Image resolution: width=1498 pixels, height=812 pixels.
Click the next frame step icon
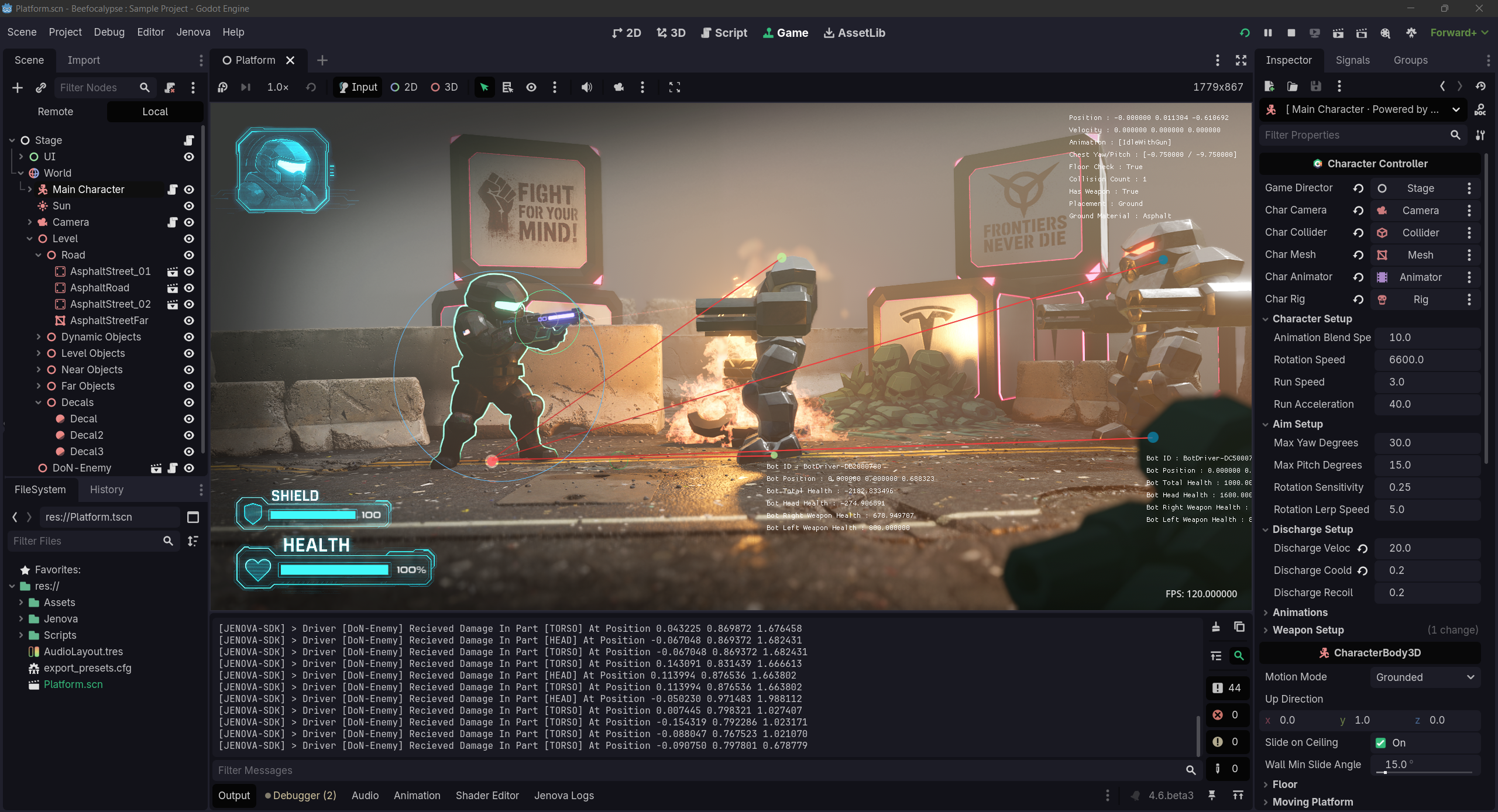[x=246, y=87]
